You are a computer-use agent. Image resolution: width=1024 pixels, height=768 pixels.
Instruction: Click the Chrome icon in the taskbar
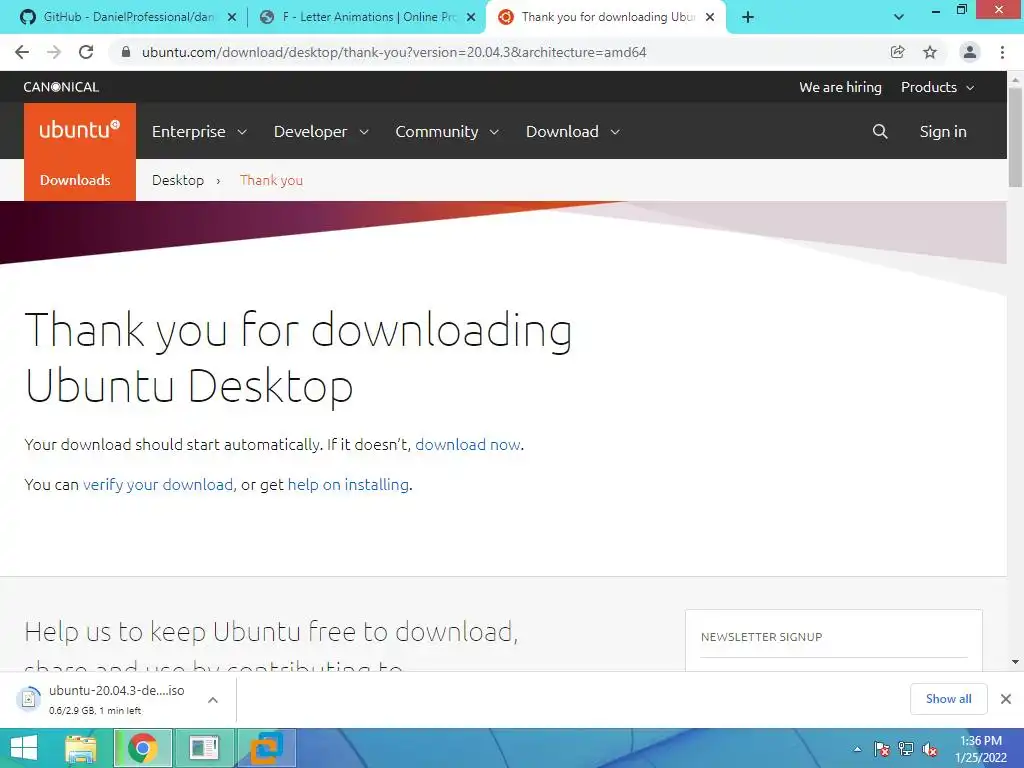[143, 748]
